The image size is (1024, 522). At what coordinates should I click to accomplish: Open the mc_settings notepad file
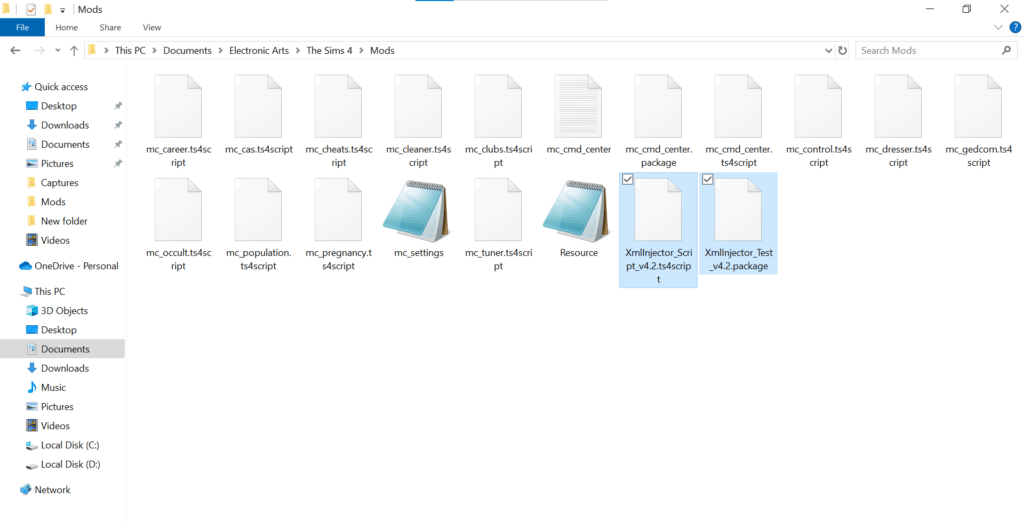418,212
